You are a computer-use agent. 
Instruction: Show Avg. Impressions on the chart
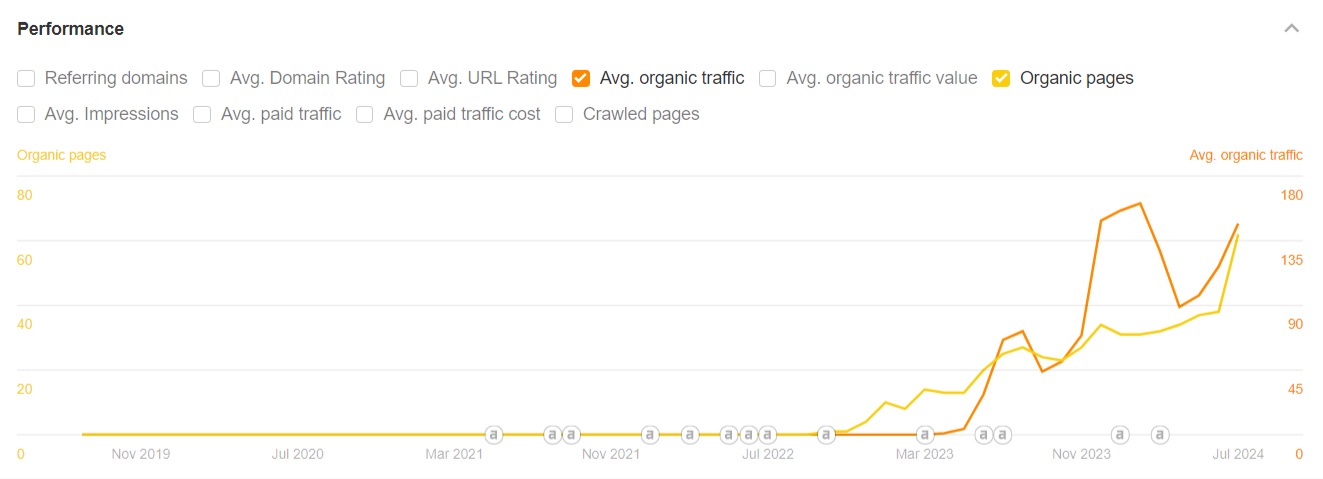[27, 114]
